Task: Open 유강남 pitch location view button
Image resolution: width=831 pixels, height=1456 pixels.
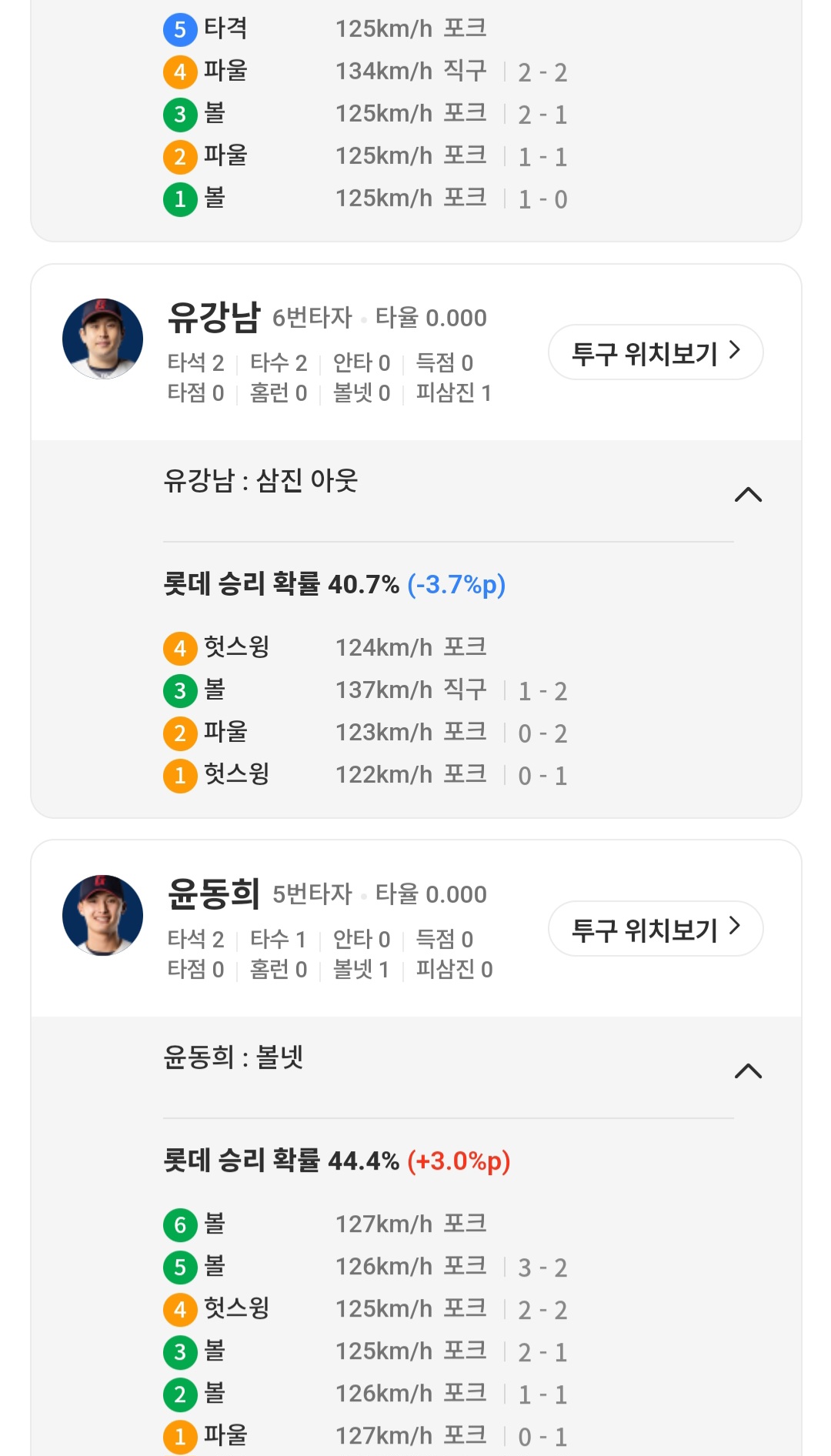Action: coord(656,352)
